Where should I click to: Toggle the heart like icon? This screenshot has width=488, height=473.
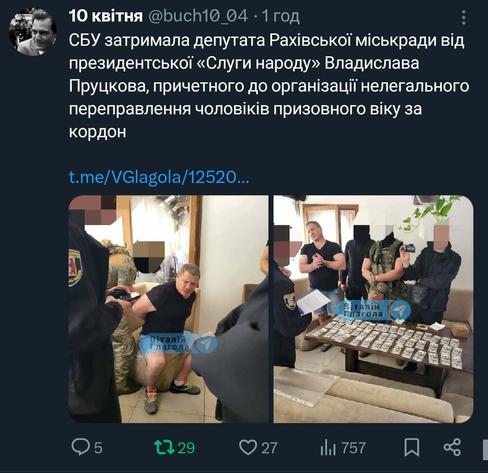click(x=248, y=447)
